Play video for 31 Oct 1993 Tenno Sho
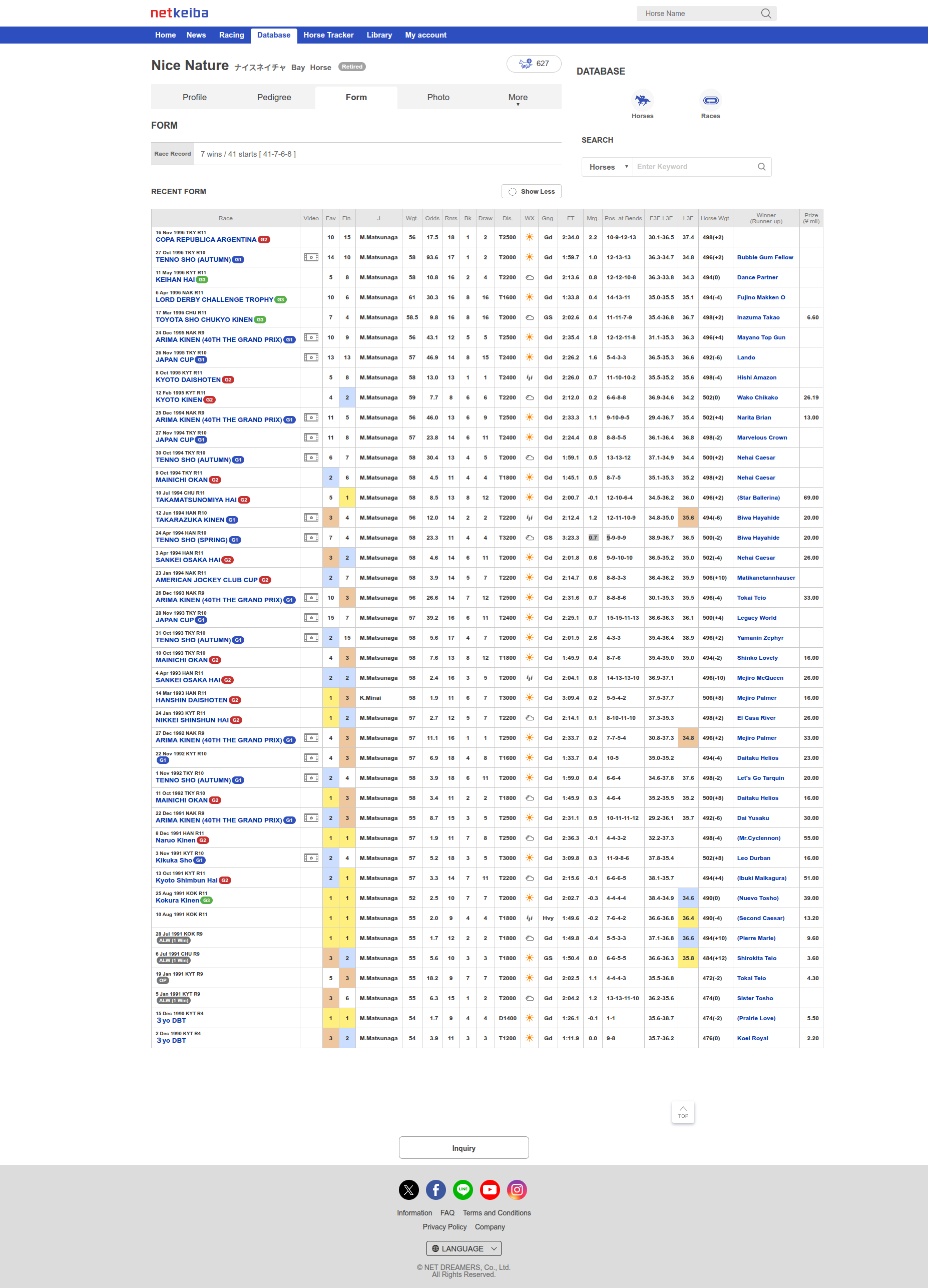Image resolution: width=928 pixels, height=1288 pixels. (x=311, y=638)
